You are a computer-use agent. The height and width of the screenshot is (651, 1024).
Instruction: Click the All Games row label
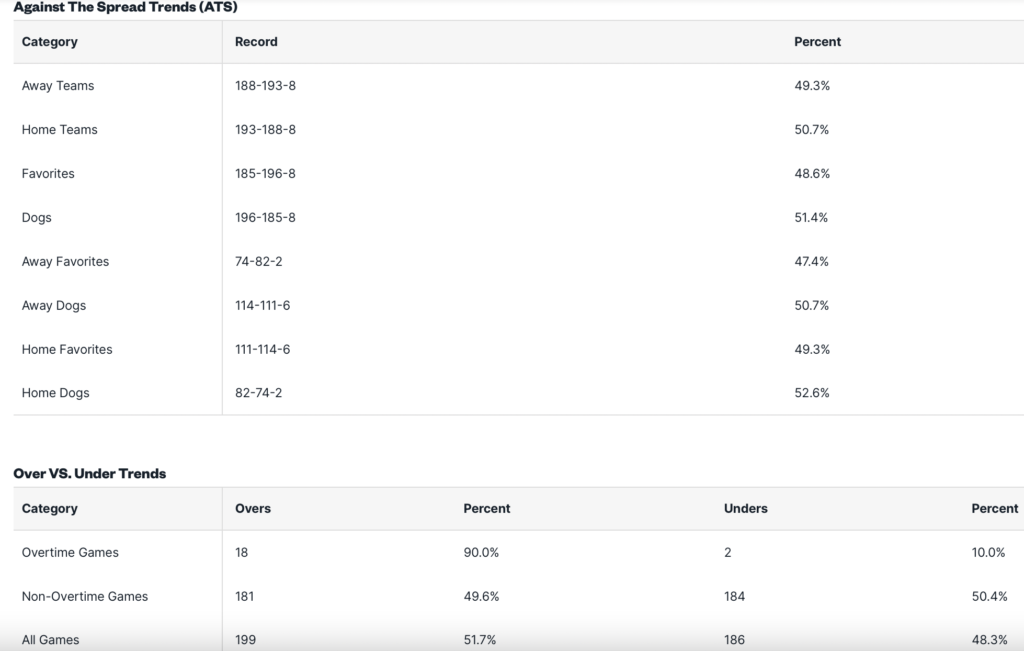50,640
